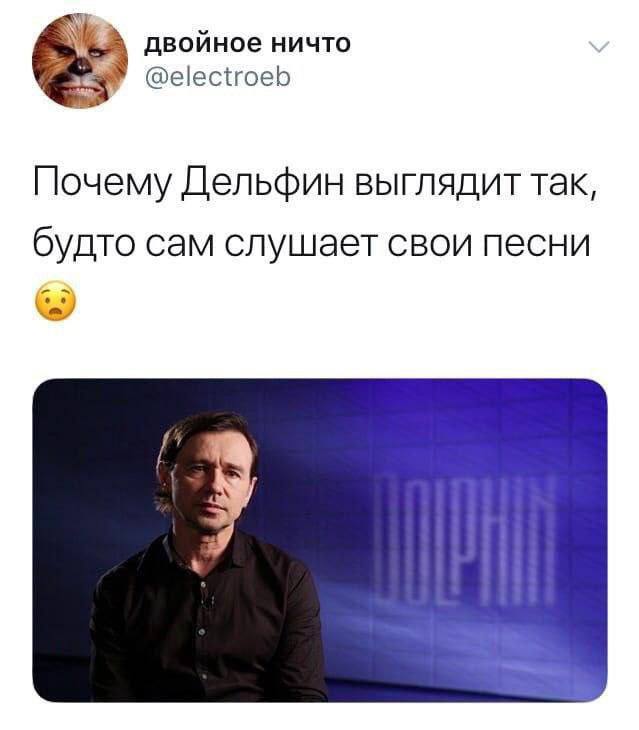Open the profile via handle @electroeb
639x730 pixels.
(218, 77)
